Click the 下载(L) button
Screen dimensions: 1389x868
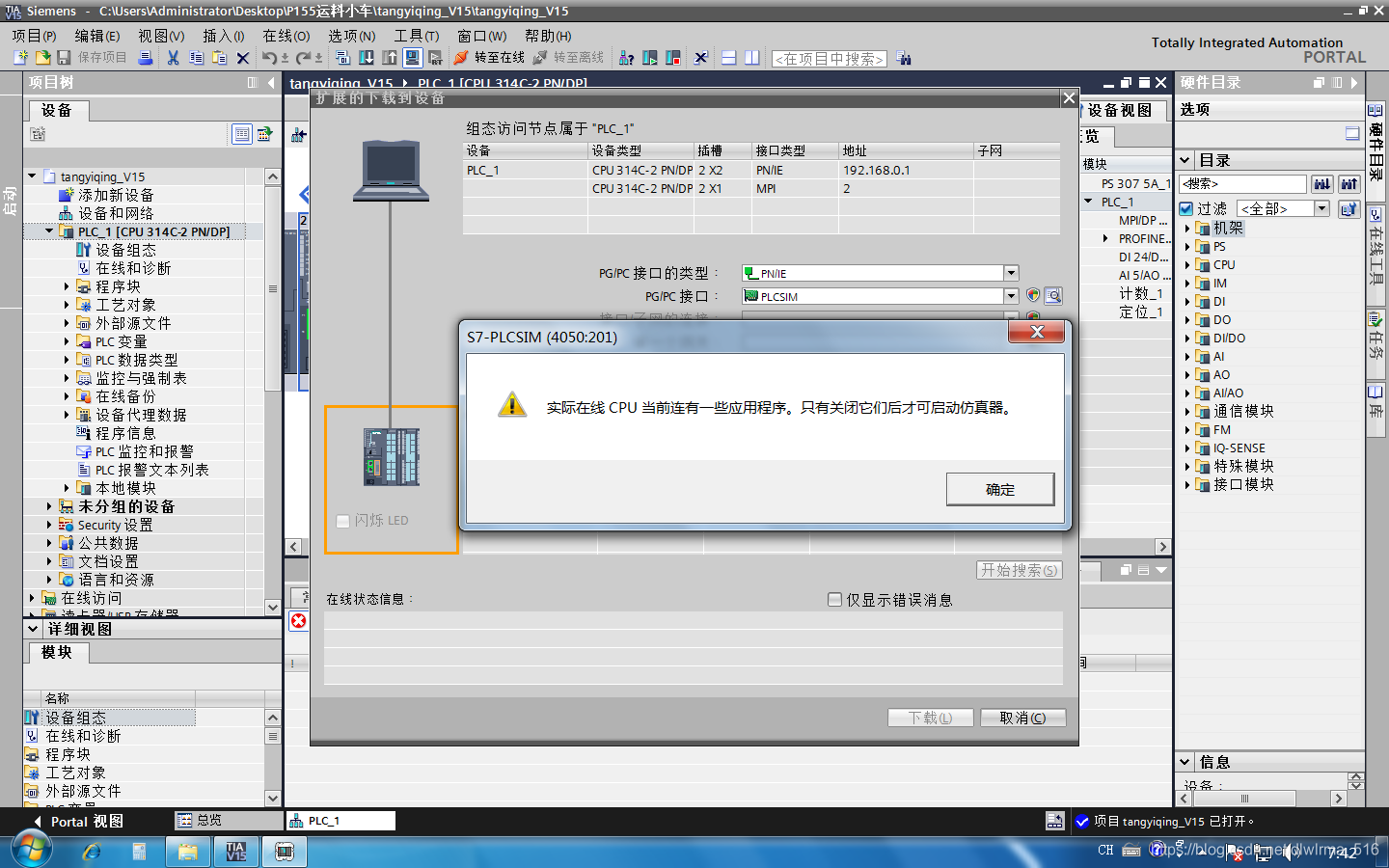(930, 718)
